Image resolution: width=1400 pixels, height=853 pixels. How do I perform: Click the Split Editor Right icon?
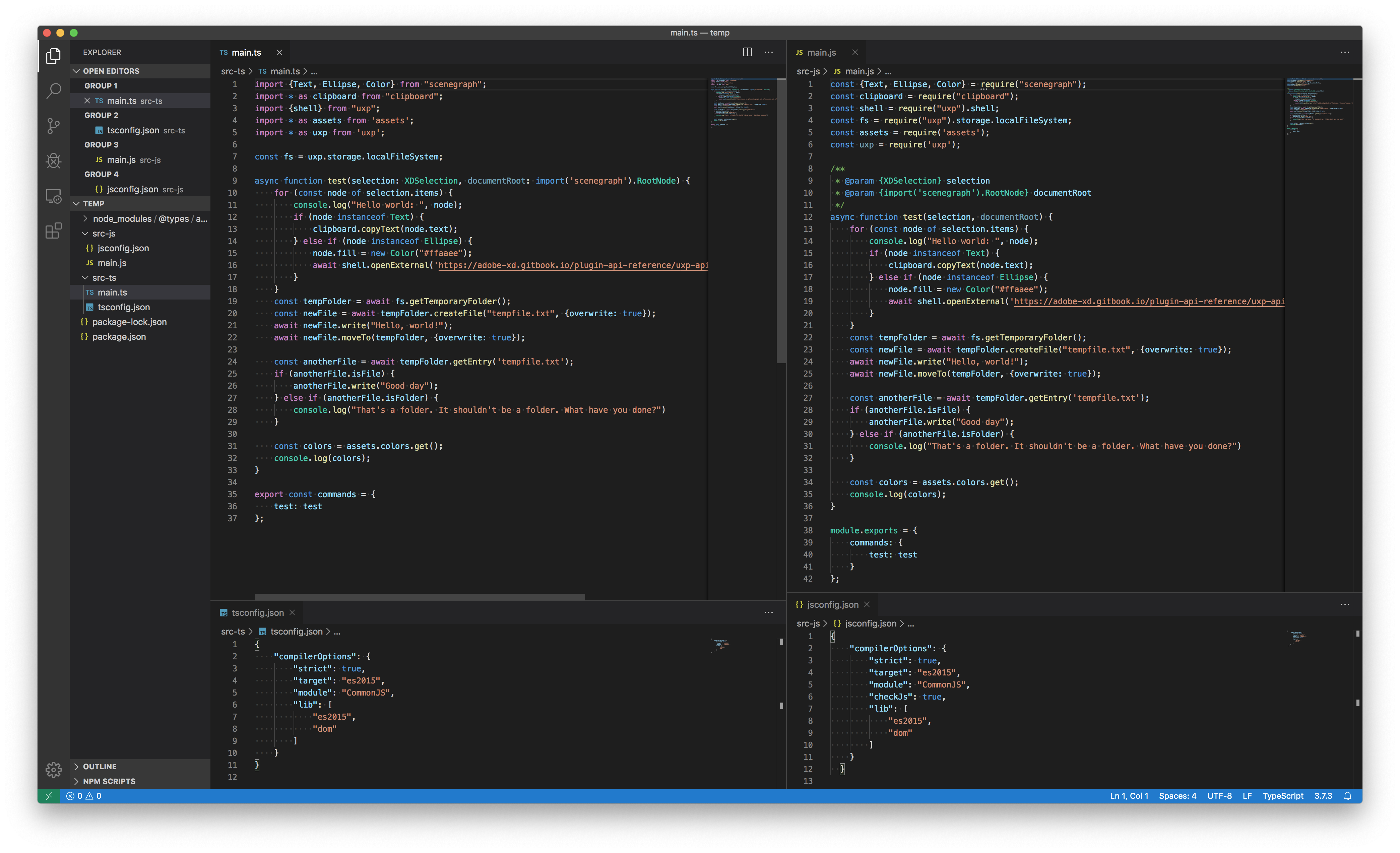click(x=747, y=52)
